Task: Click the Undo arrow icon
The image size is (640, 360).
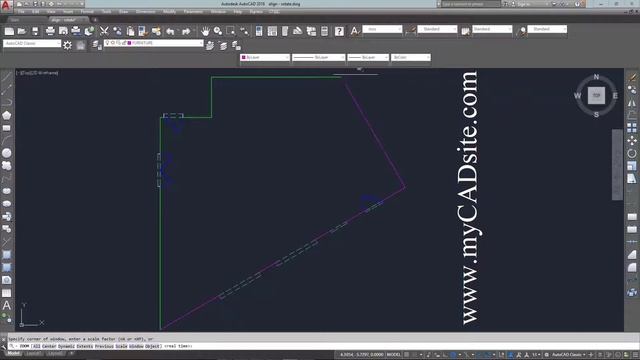Action: [170, 31]
